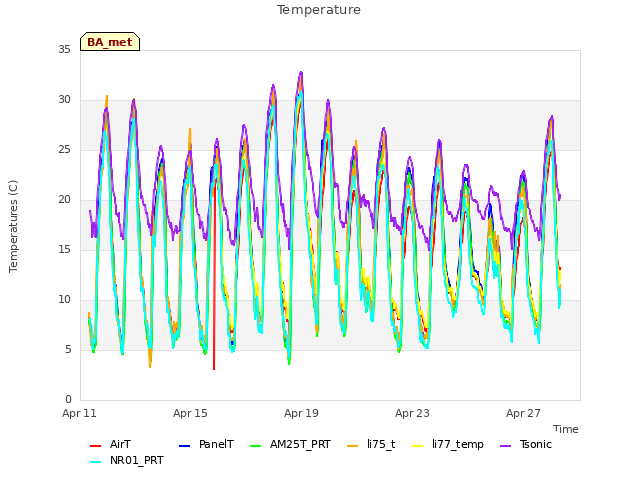Click the Temperatures (C) y-axis title

pyautogui.click(x=13, y=226)
